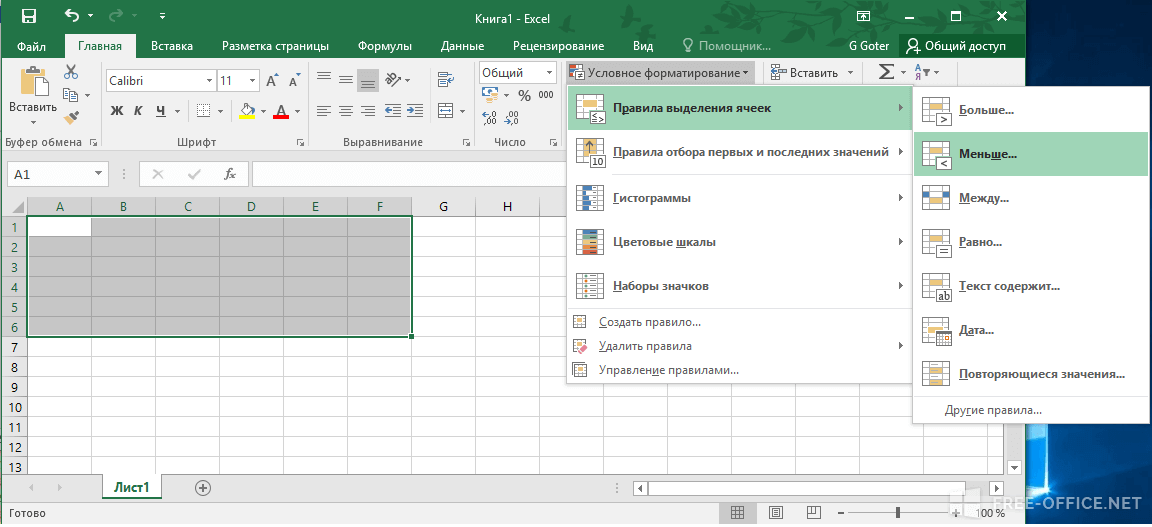Align cell content to the bottom
1152x527 pixels.
click(x=368, y=80)
